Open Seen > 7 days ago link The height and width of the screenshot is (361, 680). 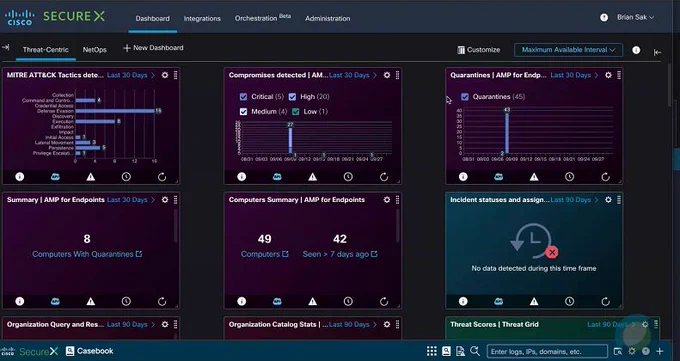340,254
